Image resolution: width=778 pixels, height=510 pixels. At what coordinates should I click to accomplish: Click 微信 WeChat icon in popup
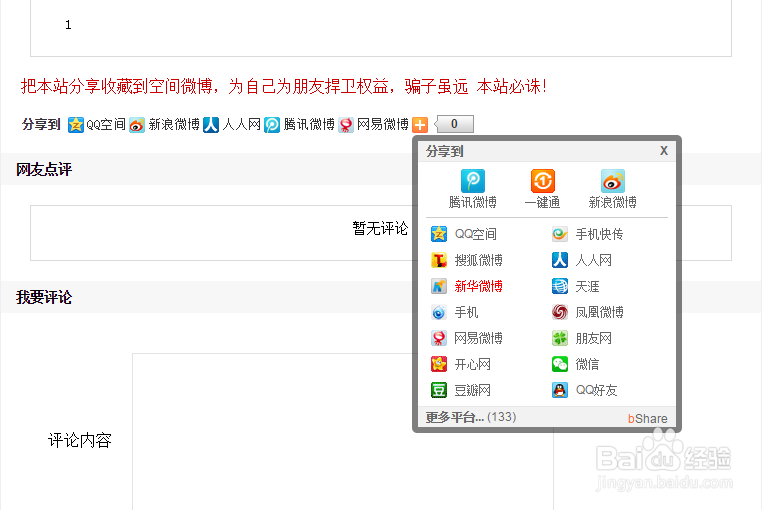560,364
